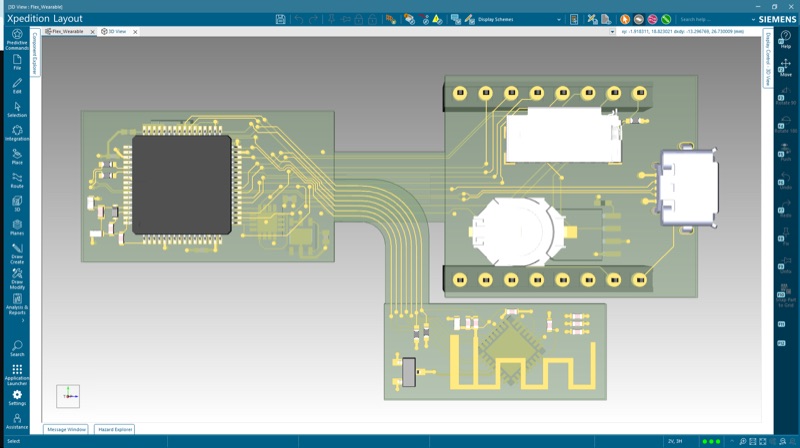Open Search in left sidebar

point(17,349)
